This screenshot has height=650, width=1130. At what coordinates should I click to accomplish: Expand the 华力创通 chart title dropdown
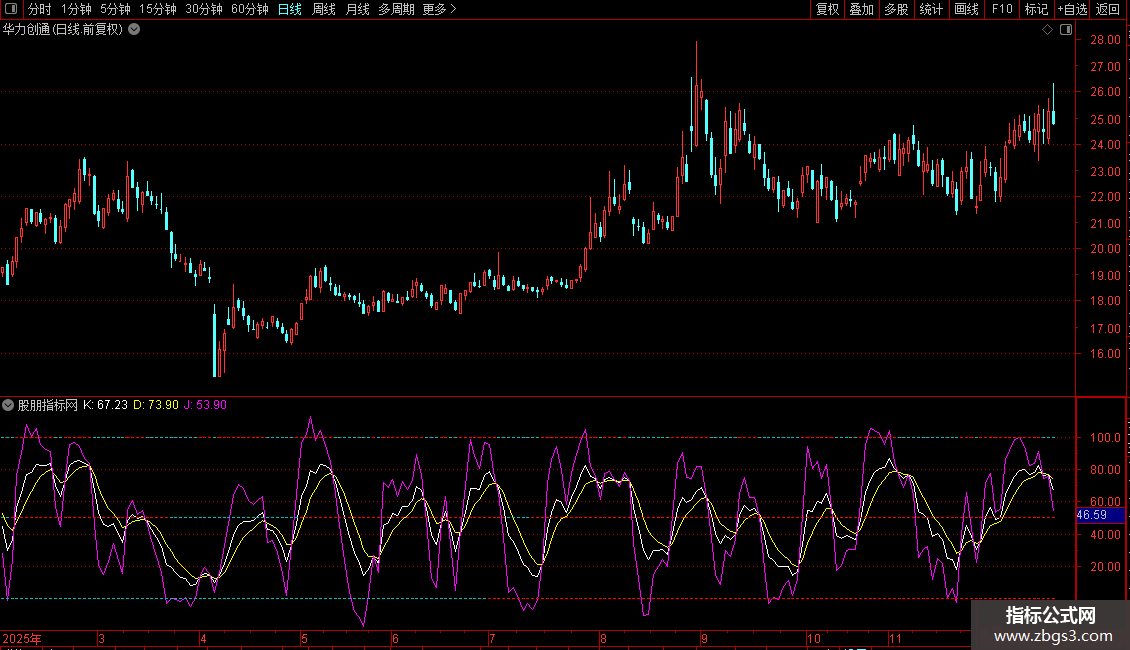point(135,30)
